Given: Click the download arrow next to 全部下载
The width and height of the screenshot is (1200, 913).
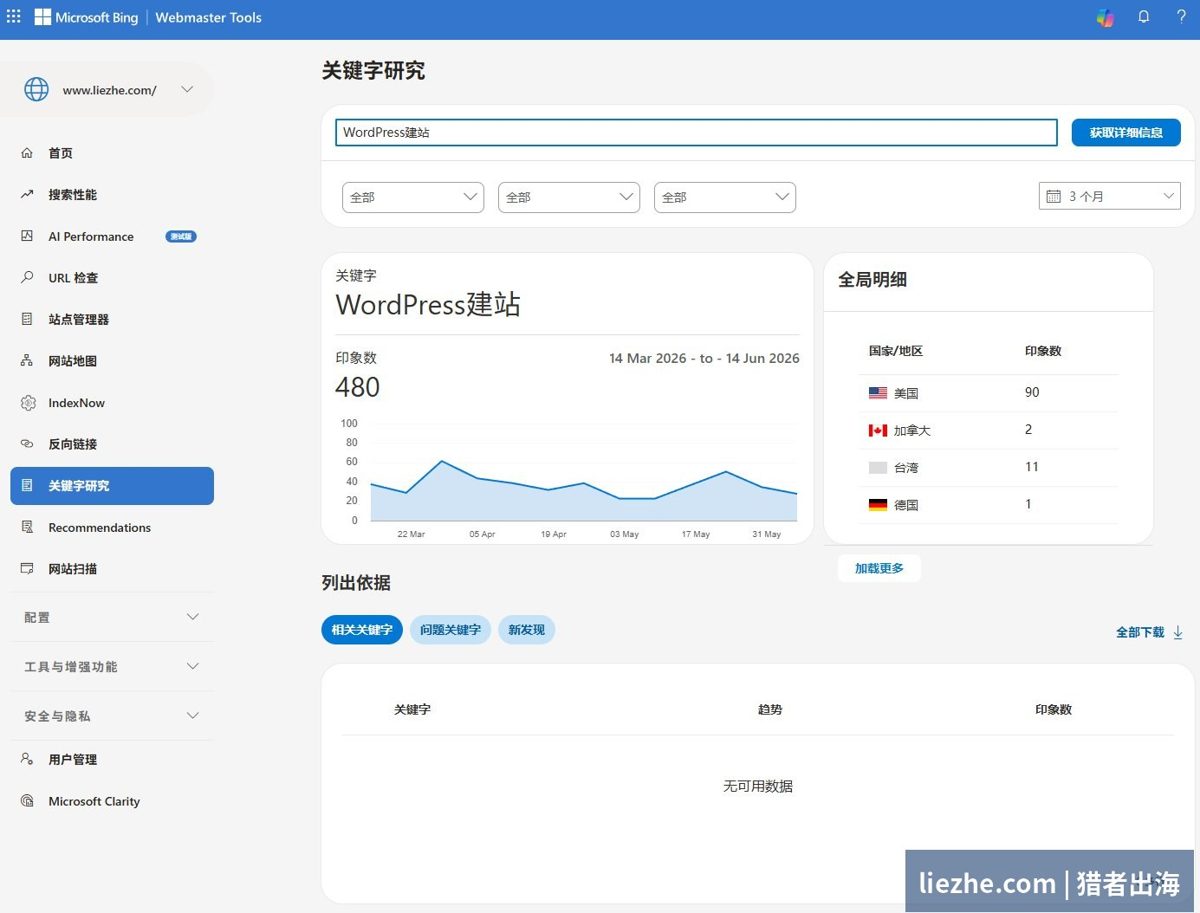Looking at the screenshot, I should [1178, 632].
